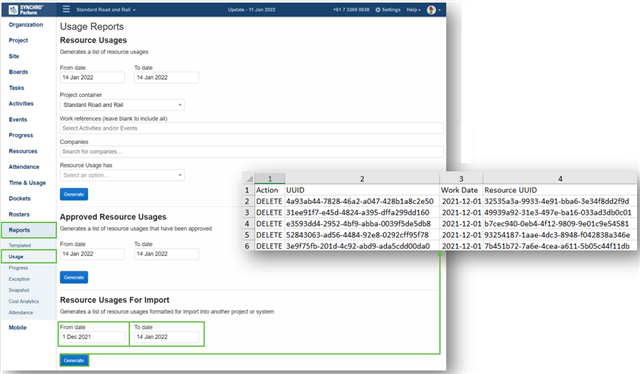The height and width of the screenshot is (374, 640).
Task: Open the Resource Usage has dropdown
Action: 122,175
